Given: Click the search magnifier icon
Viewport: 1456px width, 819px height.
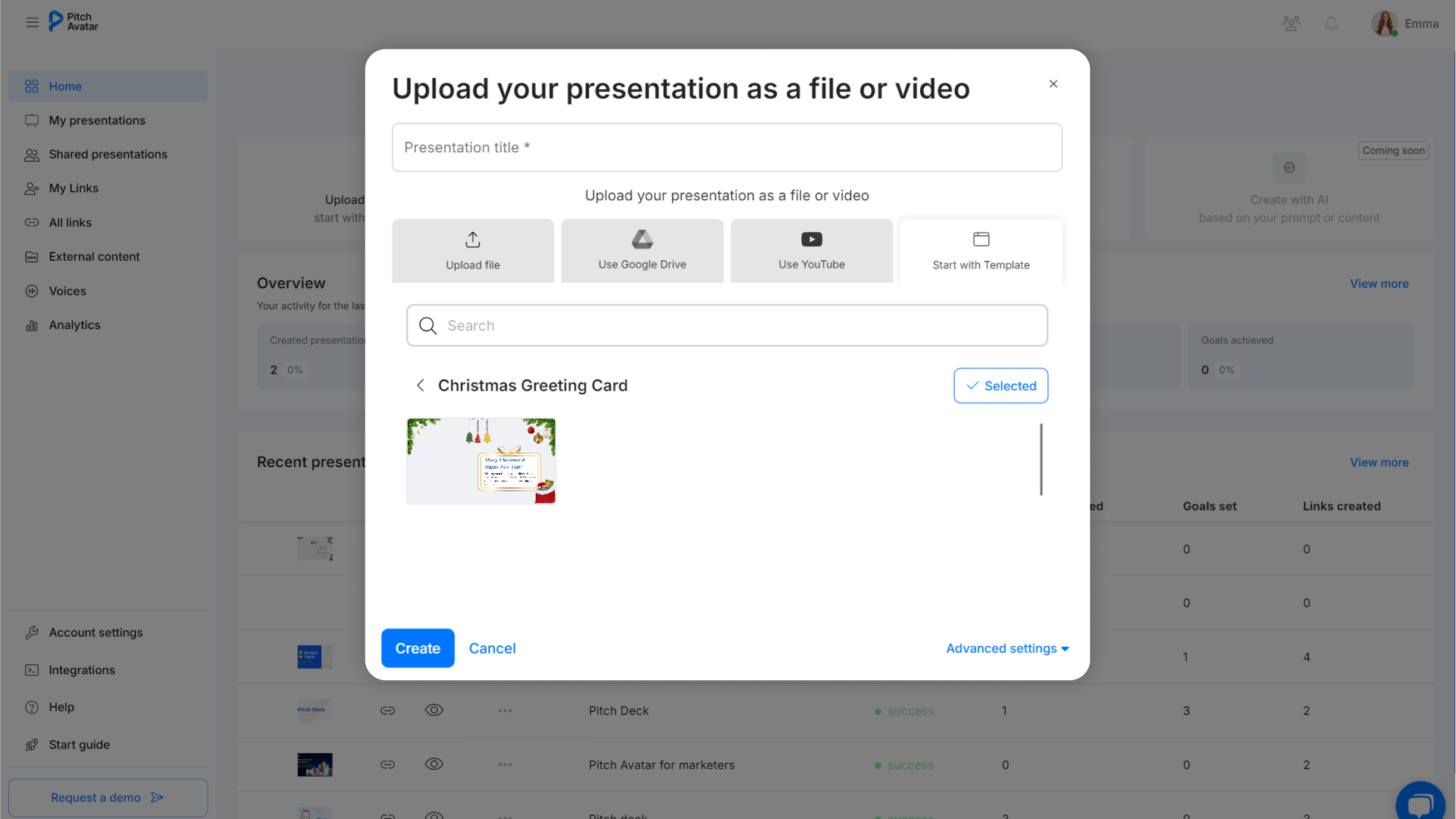Looking at the screenshot, I should pos(428,325).
